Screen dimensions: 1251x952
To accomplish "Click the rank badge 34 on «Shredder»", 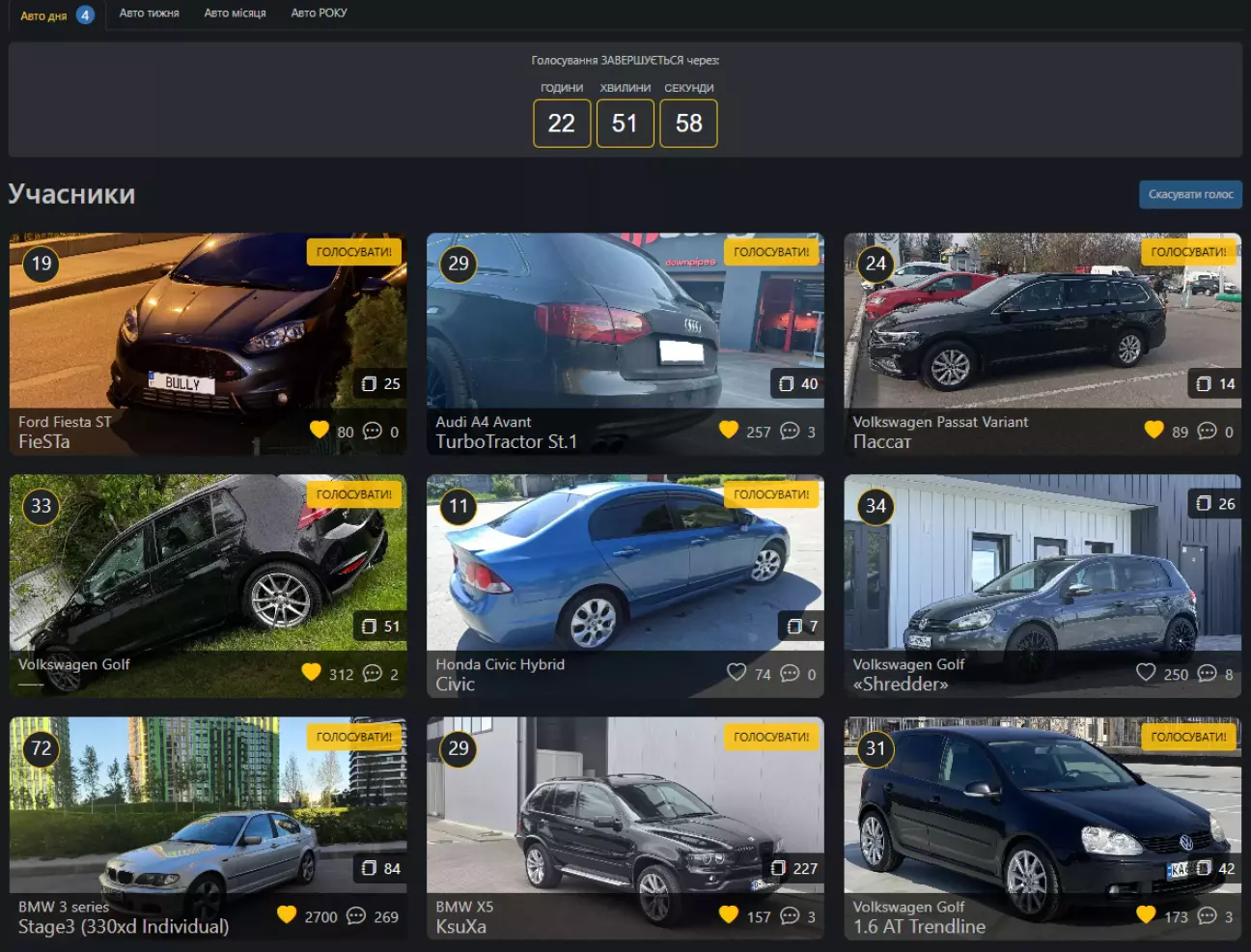I will coord(876,506).
